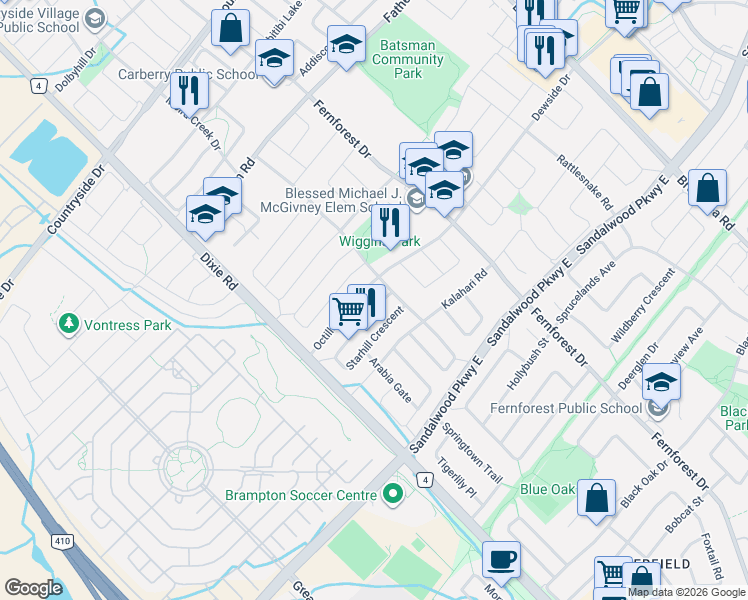This screenshot has width=748, height=600.
Task: Open the Map data ©2026 Google attribution
Action: tap(687, 593)
